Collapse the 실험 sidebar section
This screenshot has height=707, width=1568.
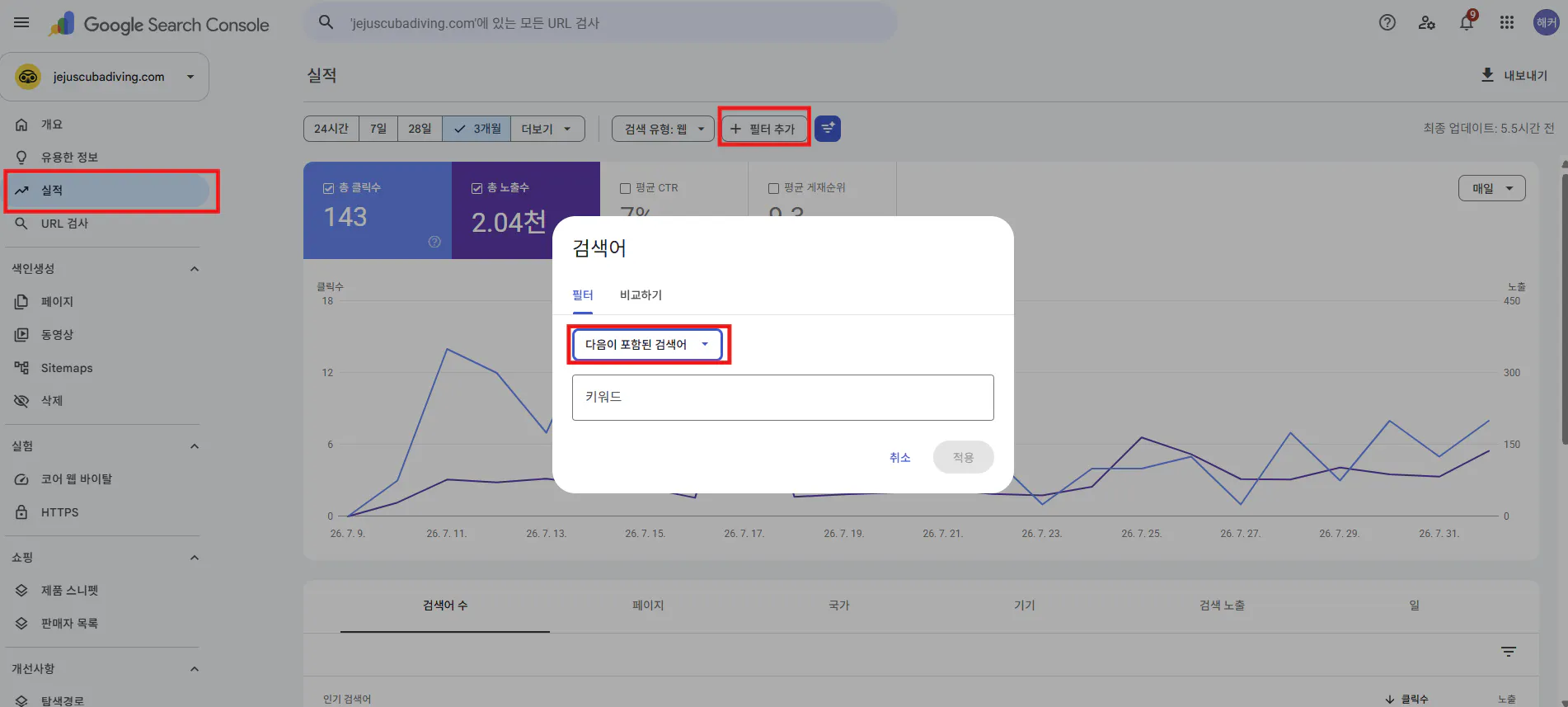point(195,446)
